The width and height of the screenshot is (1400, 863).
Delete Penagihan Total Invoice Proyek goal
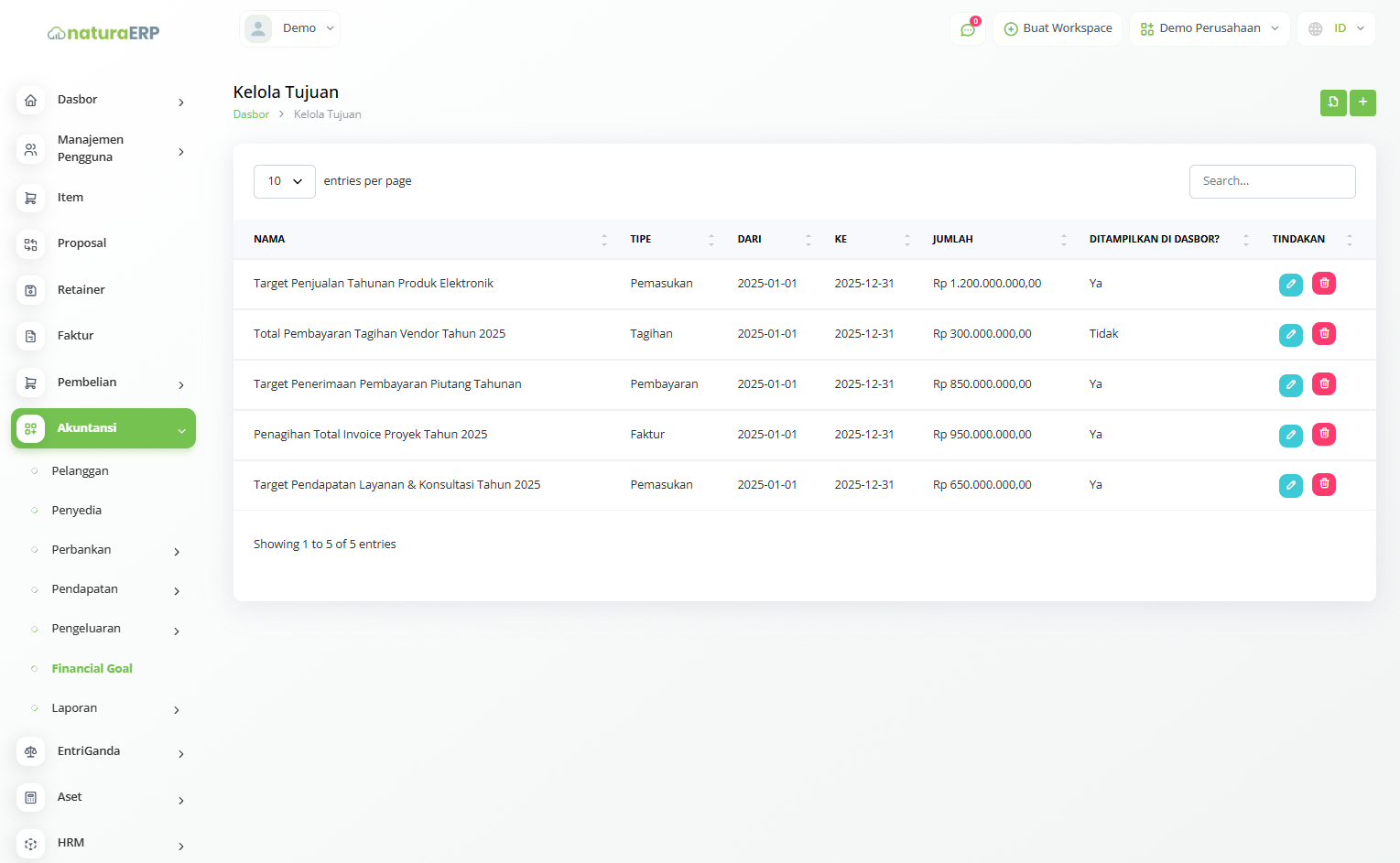1324,435
